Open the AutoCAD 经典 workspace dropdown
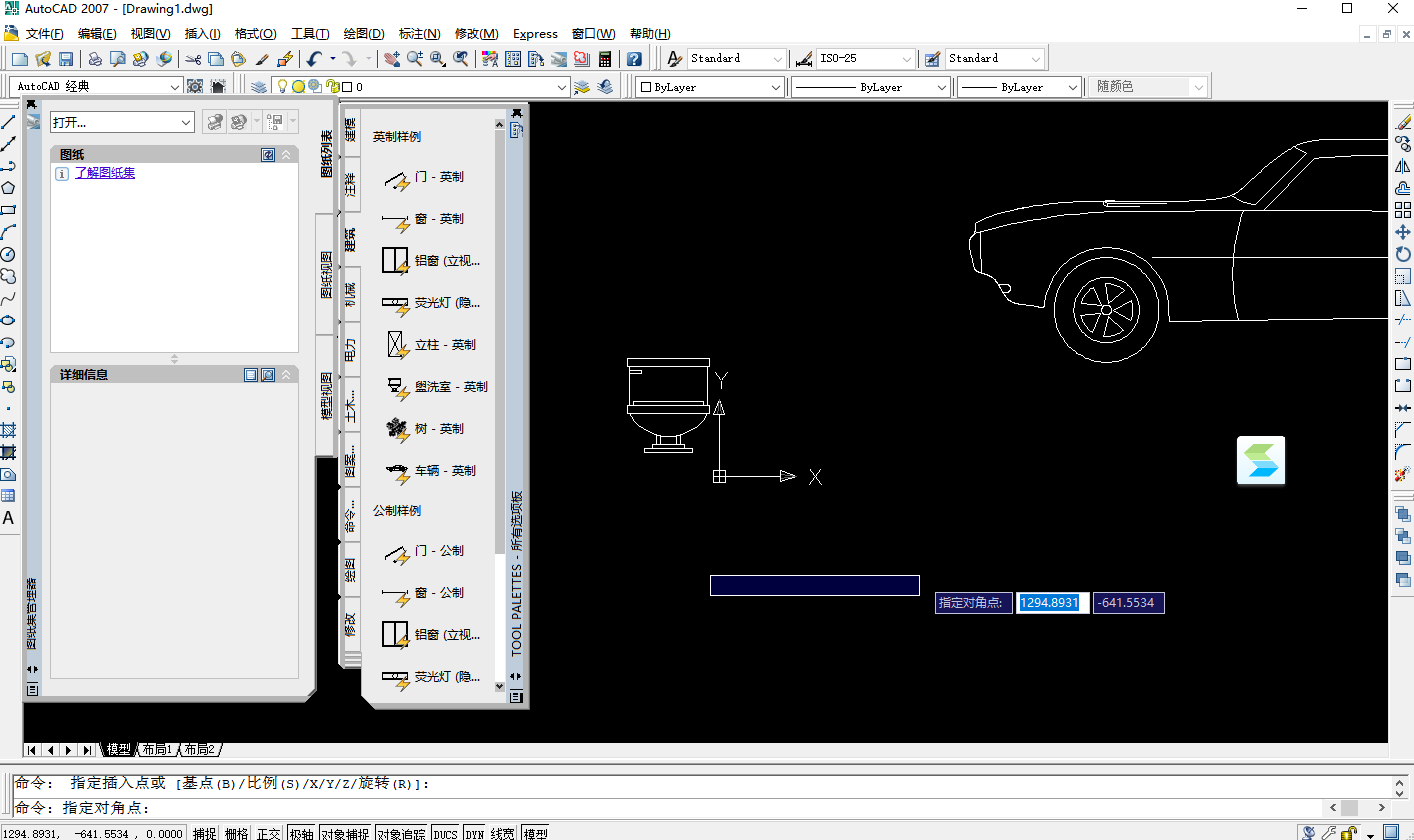This screenshot has width=1414, height=840. coord(96,87)
